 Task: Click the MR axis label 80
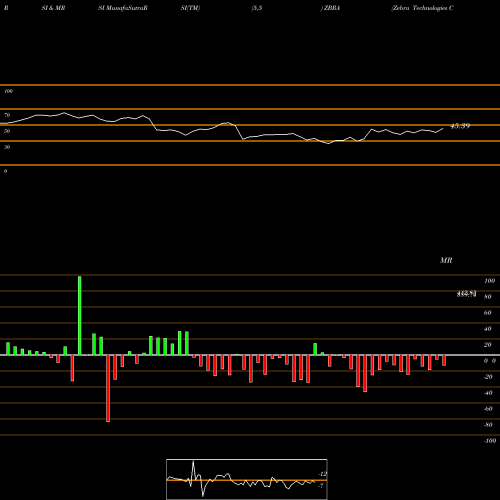click(488, 297)
